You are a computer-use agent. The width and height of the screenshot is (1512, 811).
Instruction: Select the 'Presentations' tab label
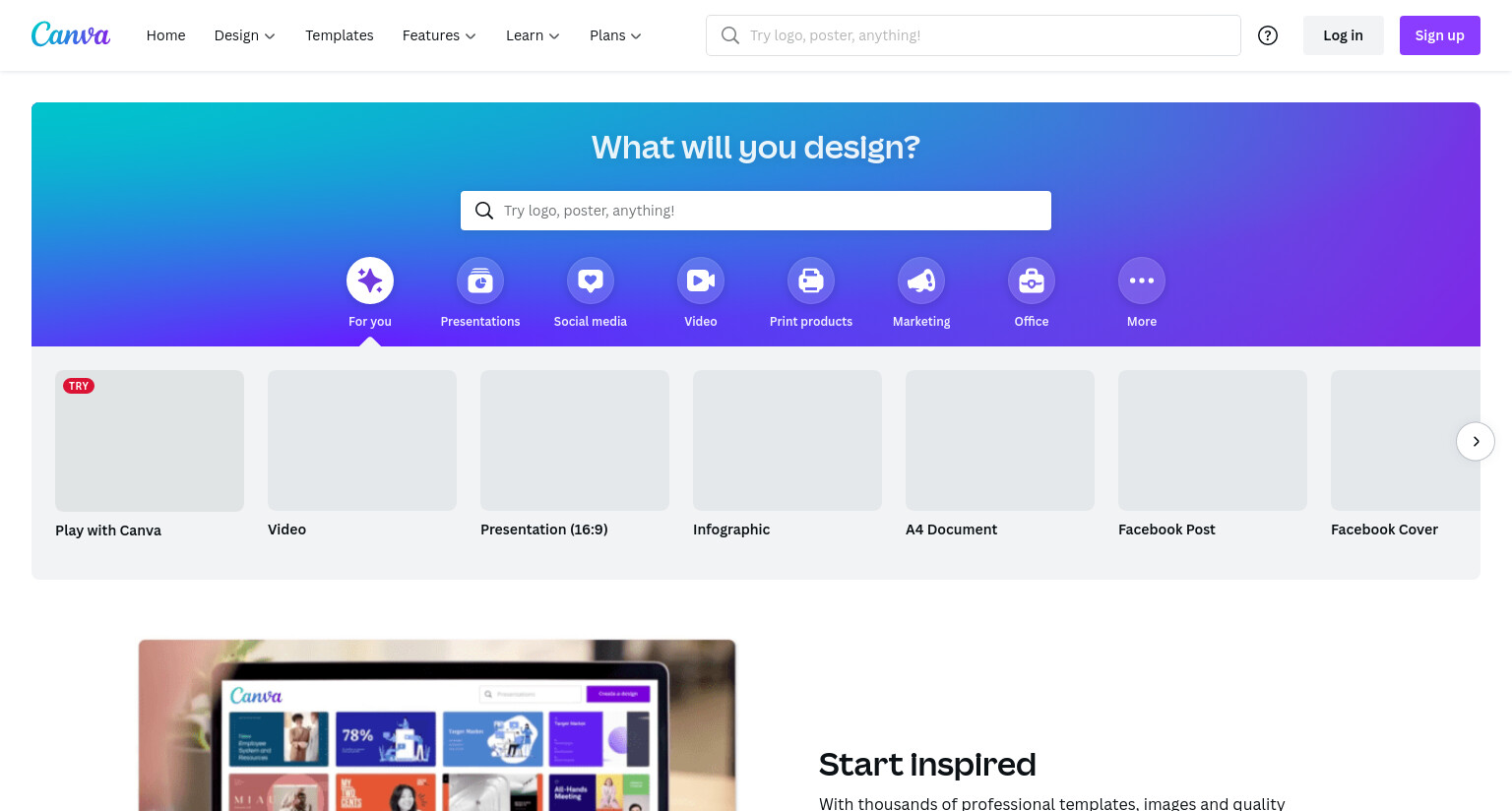(480, 322)
